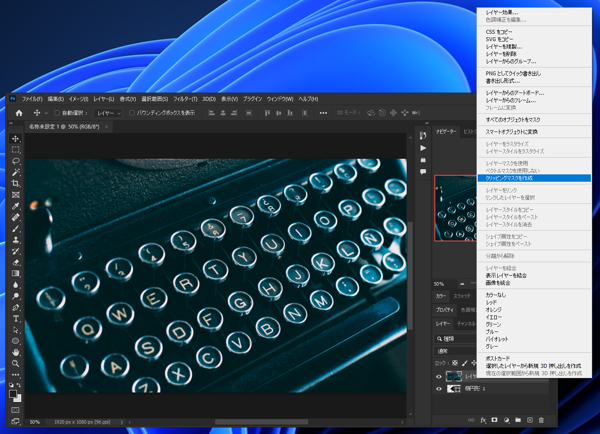Open the レイヤー auto-select dropdown
The width and height of the screenshot is (600, 434).
click(108, 113)
